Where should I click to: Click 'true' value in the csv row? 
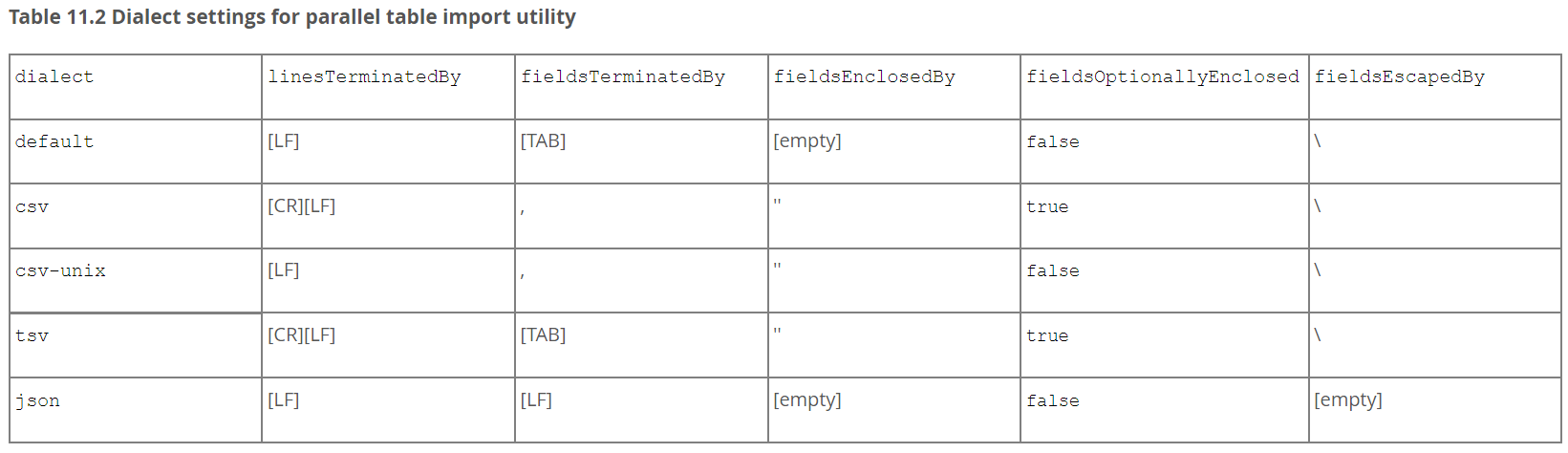[x=1047, y=206]
